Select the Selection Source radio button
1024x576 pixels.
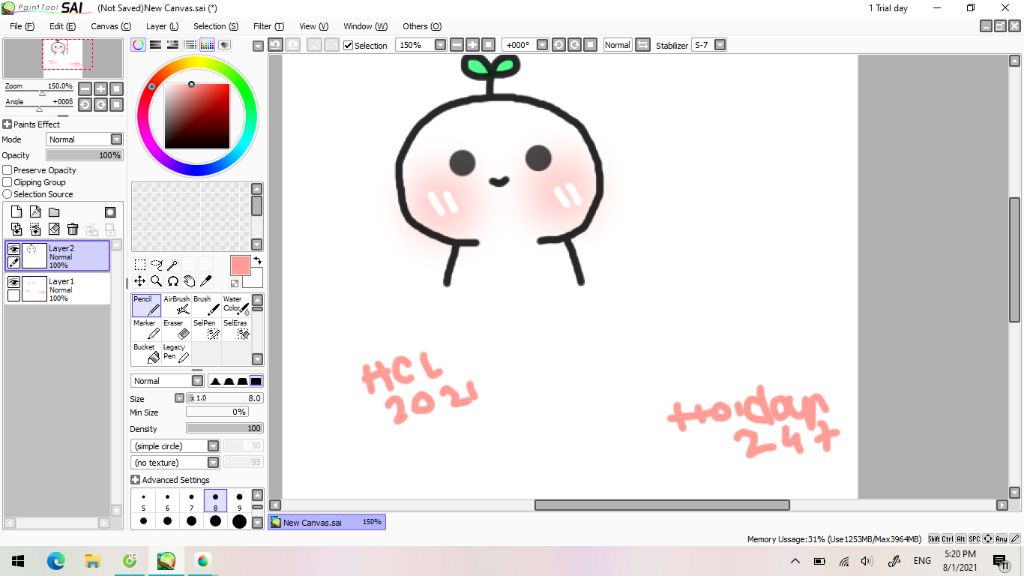coord(7,194)
